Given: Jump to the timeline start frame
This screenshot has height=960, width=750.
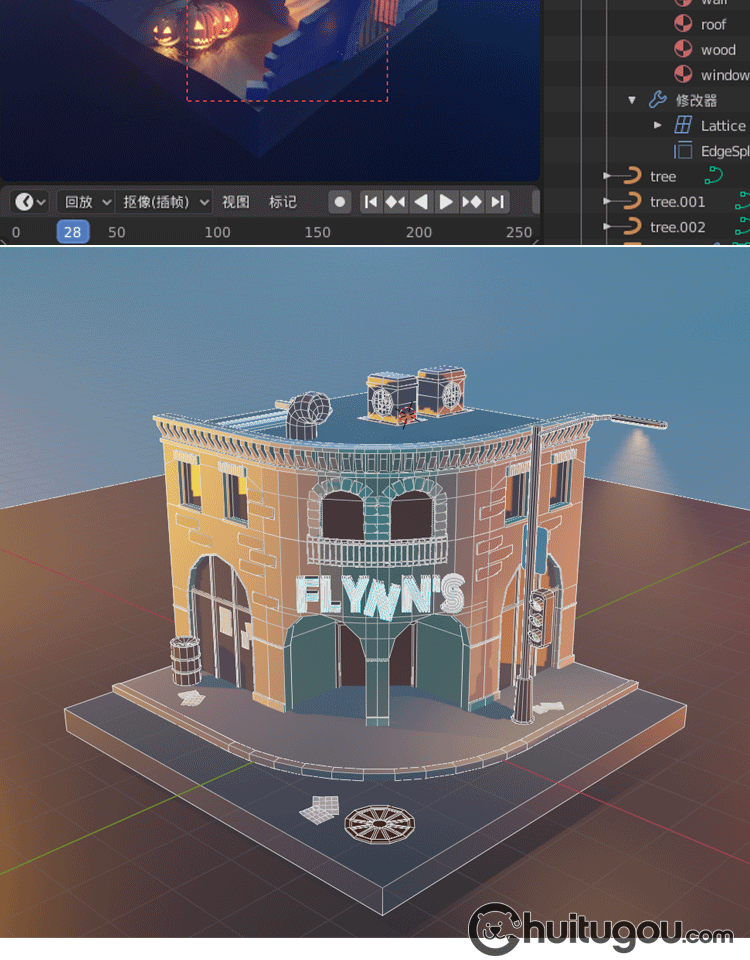Looking at the screenshot, I should pos(370,202).
